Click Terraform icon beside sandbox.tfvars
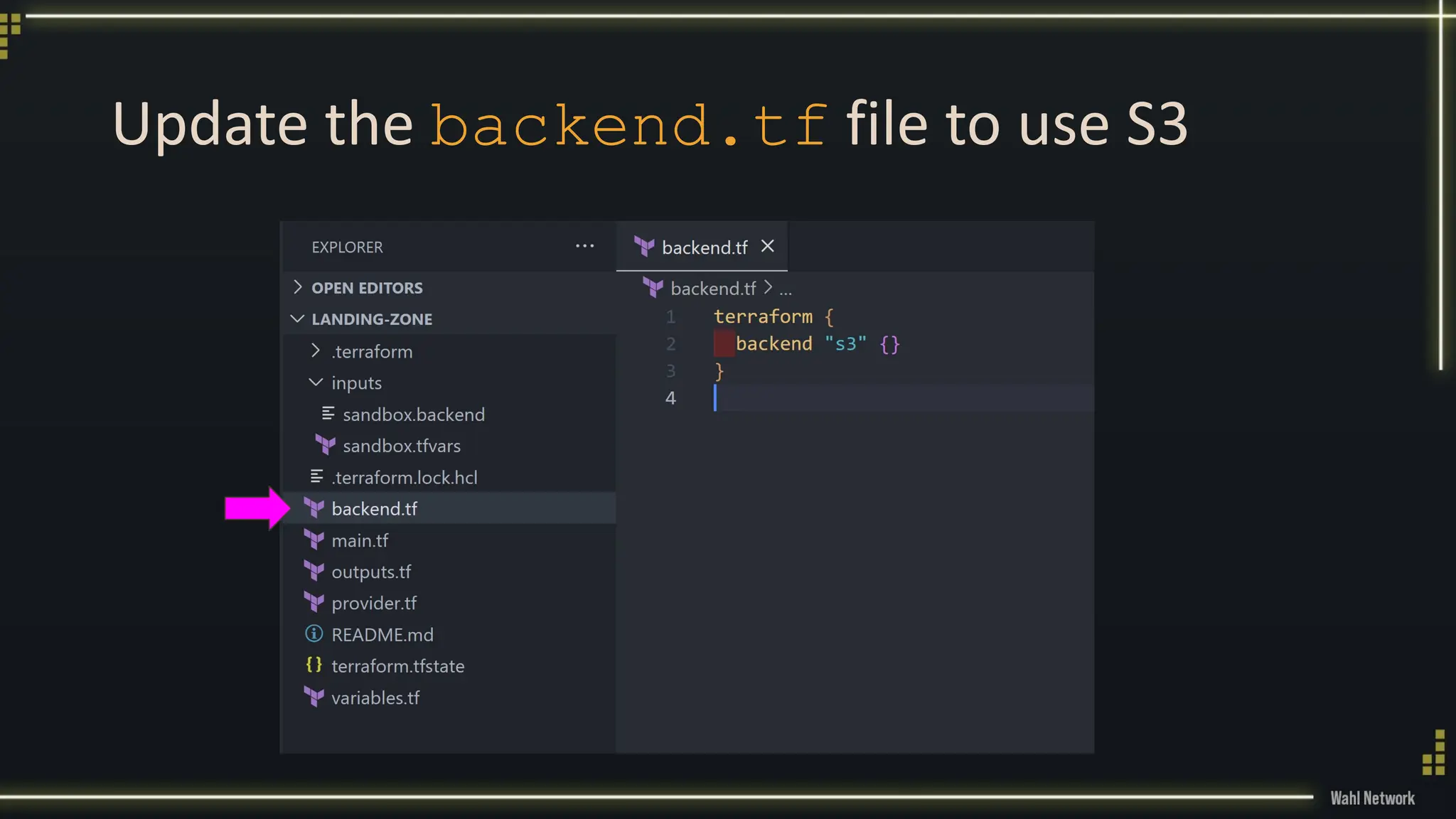This screenshot has height=819, width=1456. click(325, 445)
